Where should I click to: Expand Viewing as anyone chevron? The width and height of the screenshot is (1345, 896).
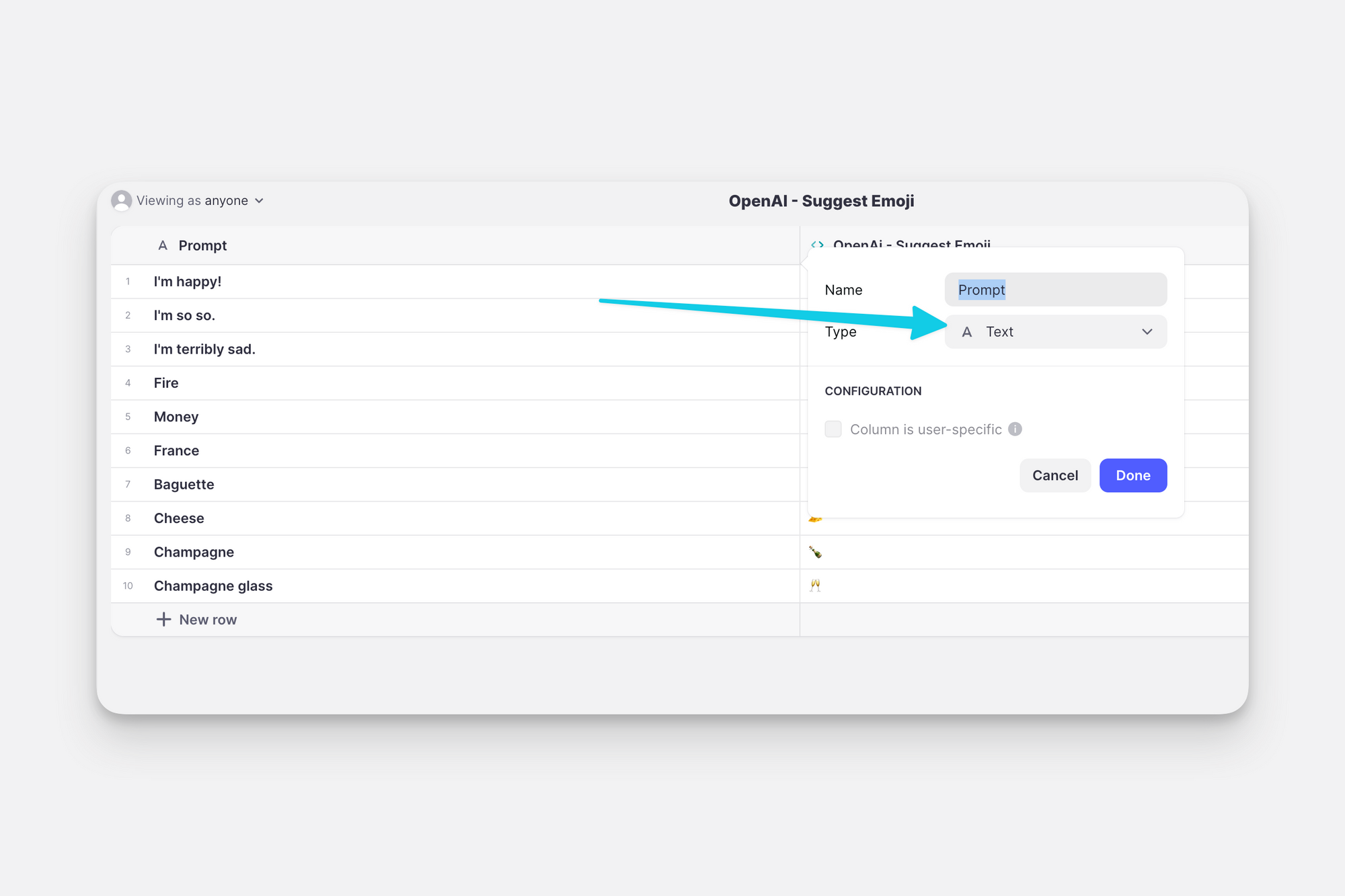(260, 200)
